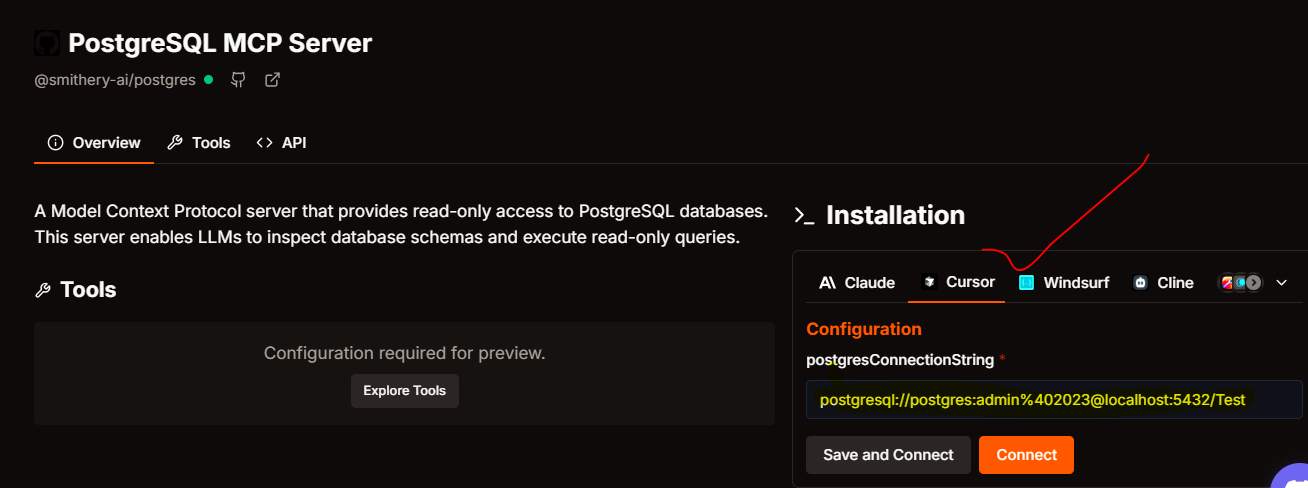Open the repository icon next to the status dot
1308x488 pixels.
point(238,80)
